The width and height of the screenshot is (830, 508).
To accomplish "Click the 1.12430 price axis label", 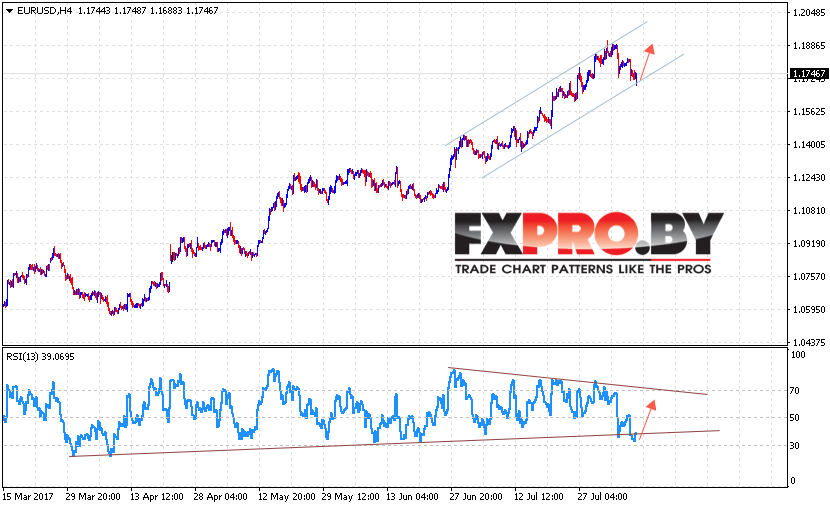I will 809,177.
